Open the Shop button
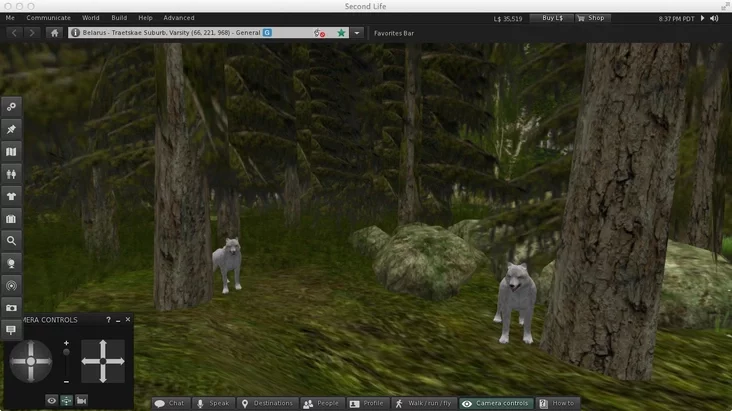This screenshot has width=732, height=411. 592,18
